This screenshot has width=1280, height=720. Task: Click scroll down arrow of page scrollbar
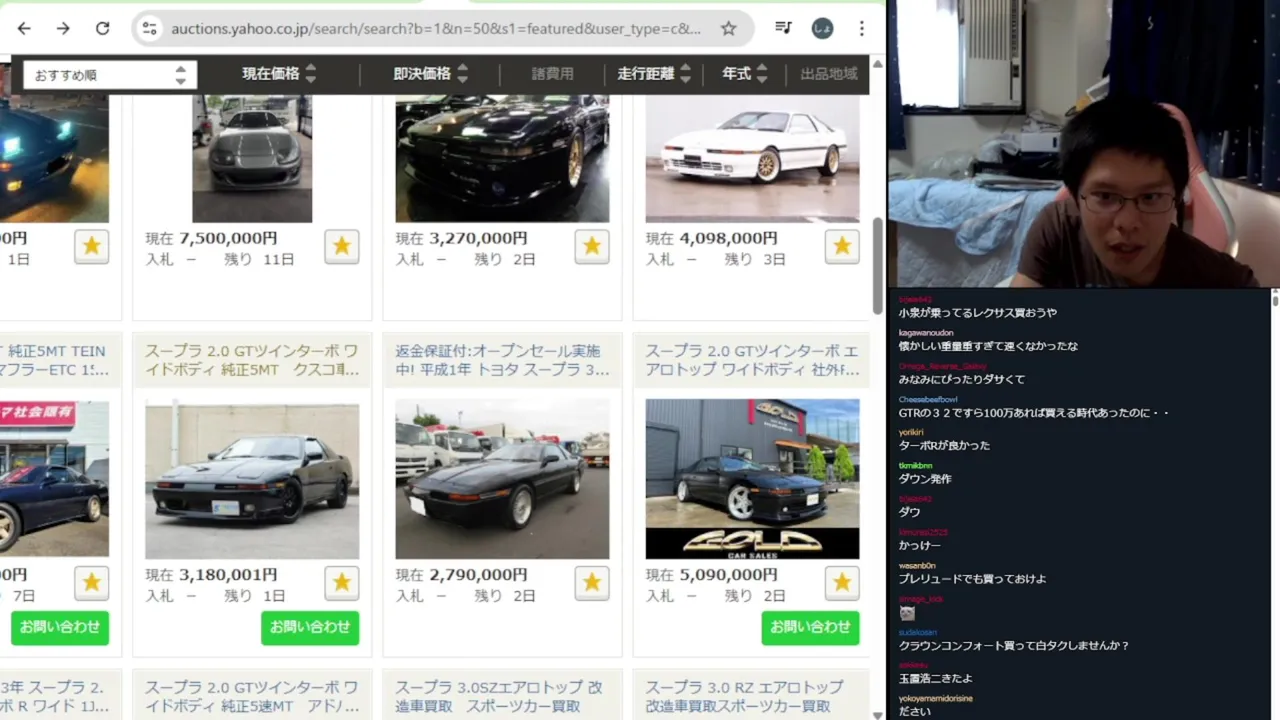point(877,714)
